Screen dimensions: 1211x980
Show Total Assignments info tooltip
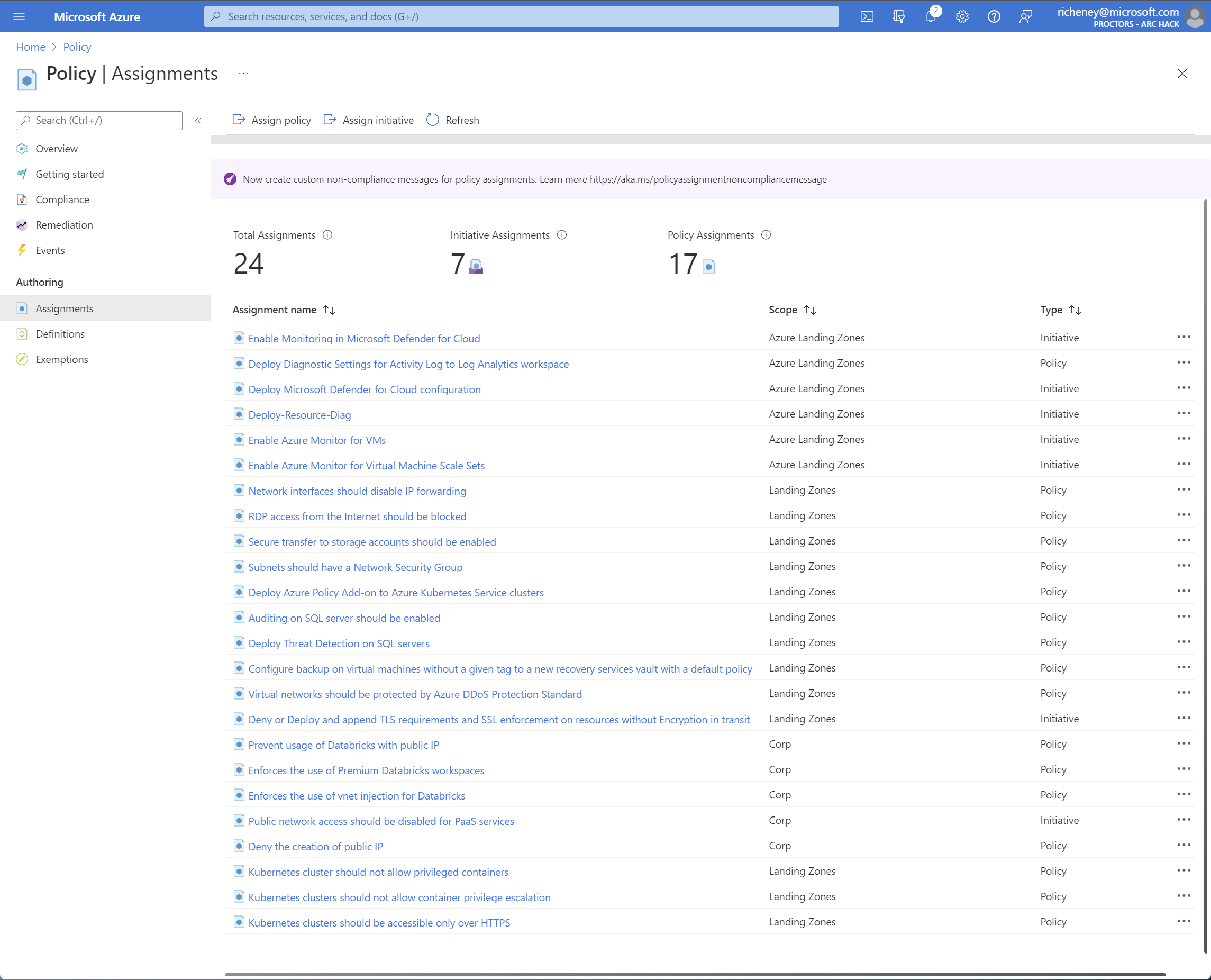pyautogui.click(x=328, y=235)
